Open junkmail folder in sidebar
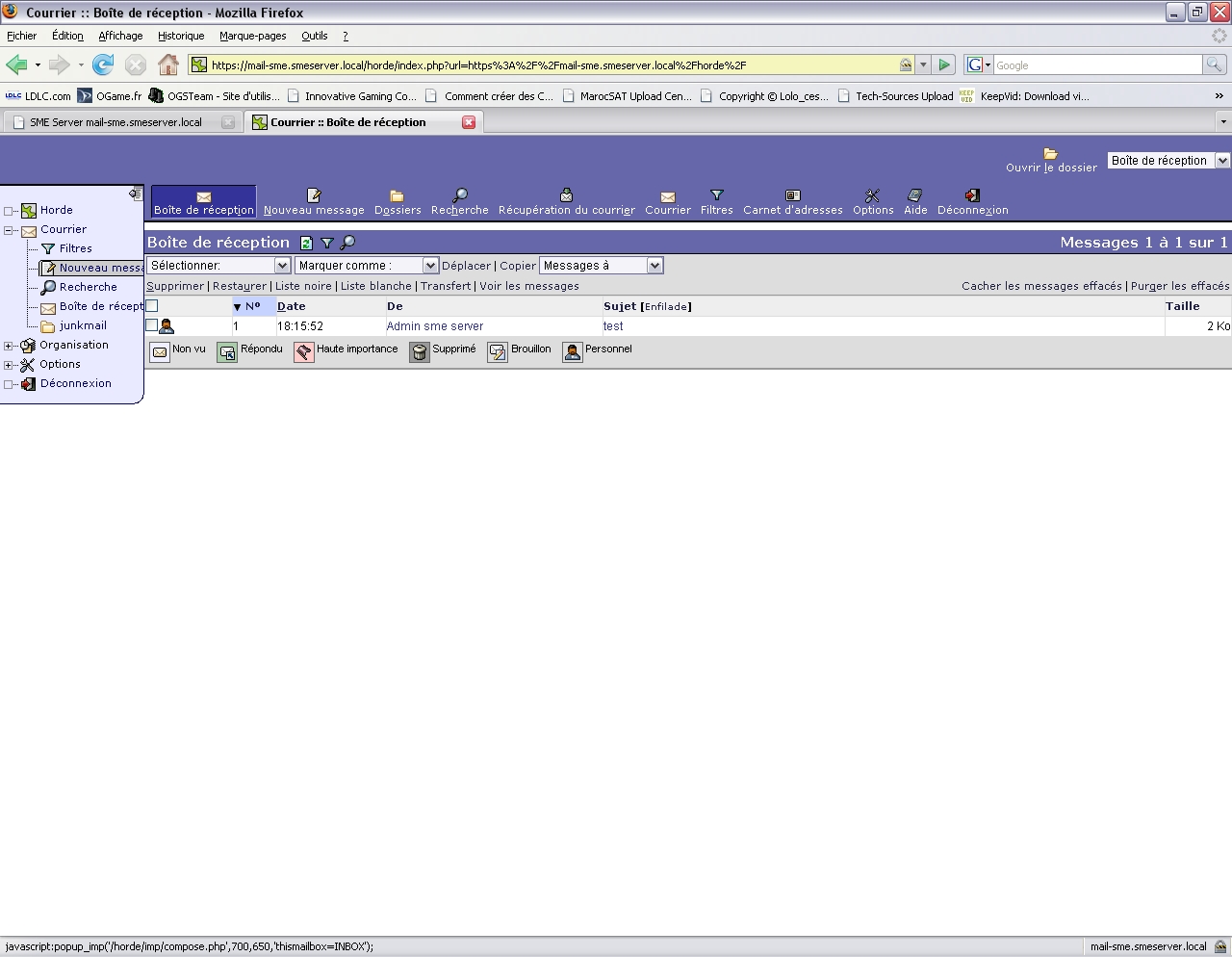This screenshot has width=1232, height=957. [83, 325]
